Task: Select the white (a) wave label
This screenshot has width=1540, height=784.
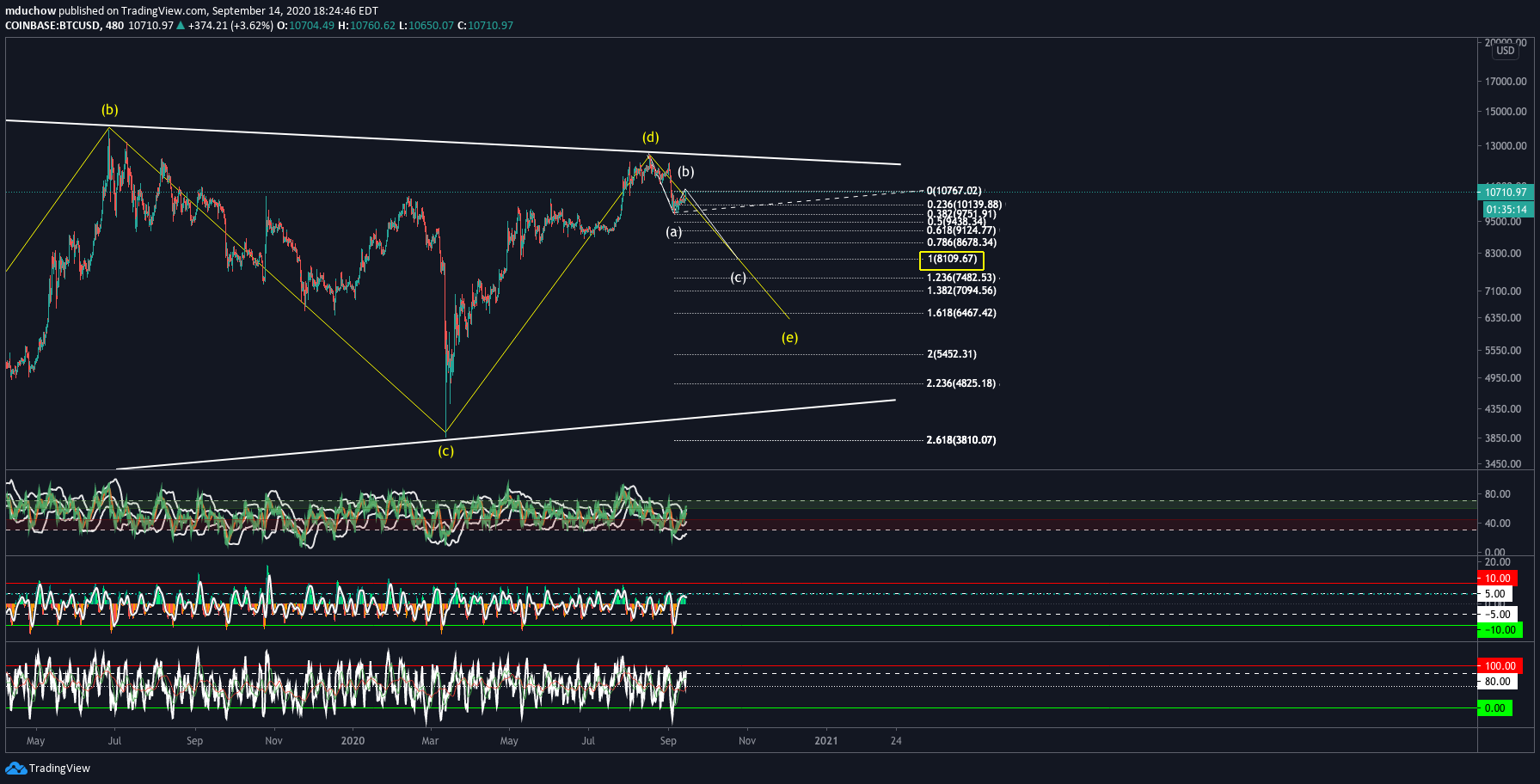Action: click(x=674, y=232)
